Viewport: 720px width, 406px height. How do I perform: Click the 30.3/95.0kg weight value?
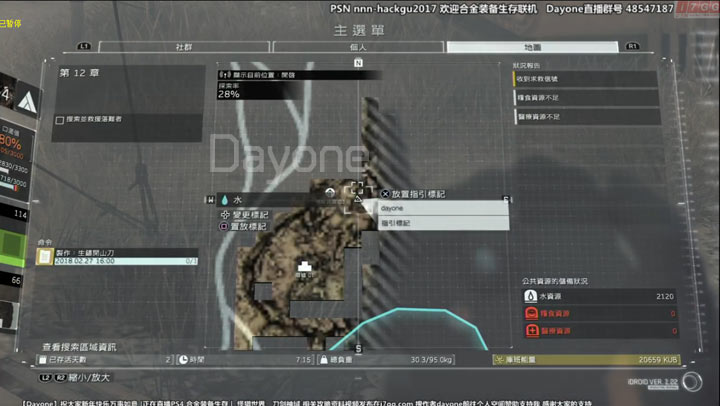(x=432, y=360)
